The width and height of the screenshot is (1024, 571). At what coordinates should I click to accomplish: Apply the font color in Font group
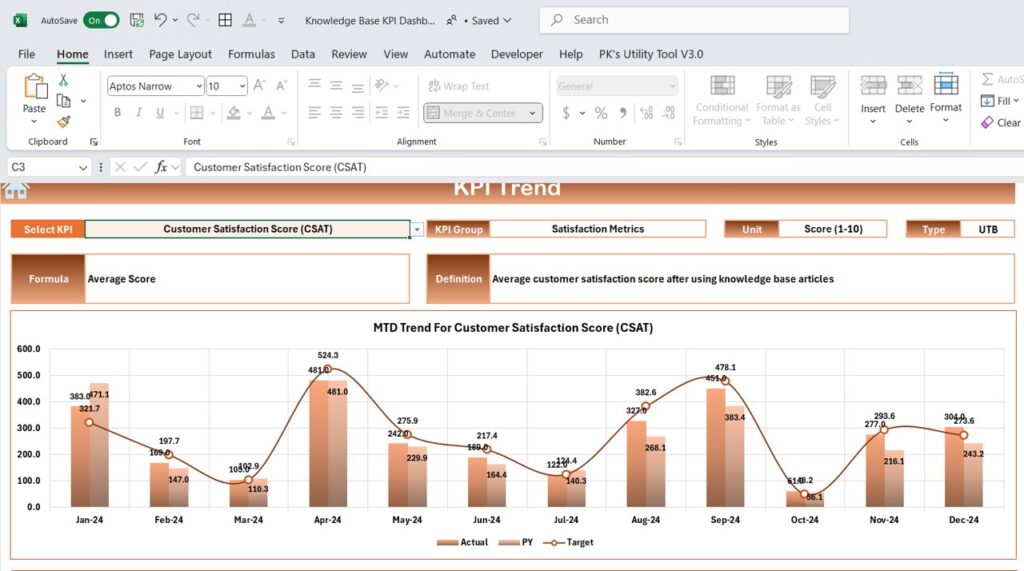(x=268, y=112)
